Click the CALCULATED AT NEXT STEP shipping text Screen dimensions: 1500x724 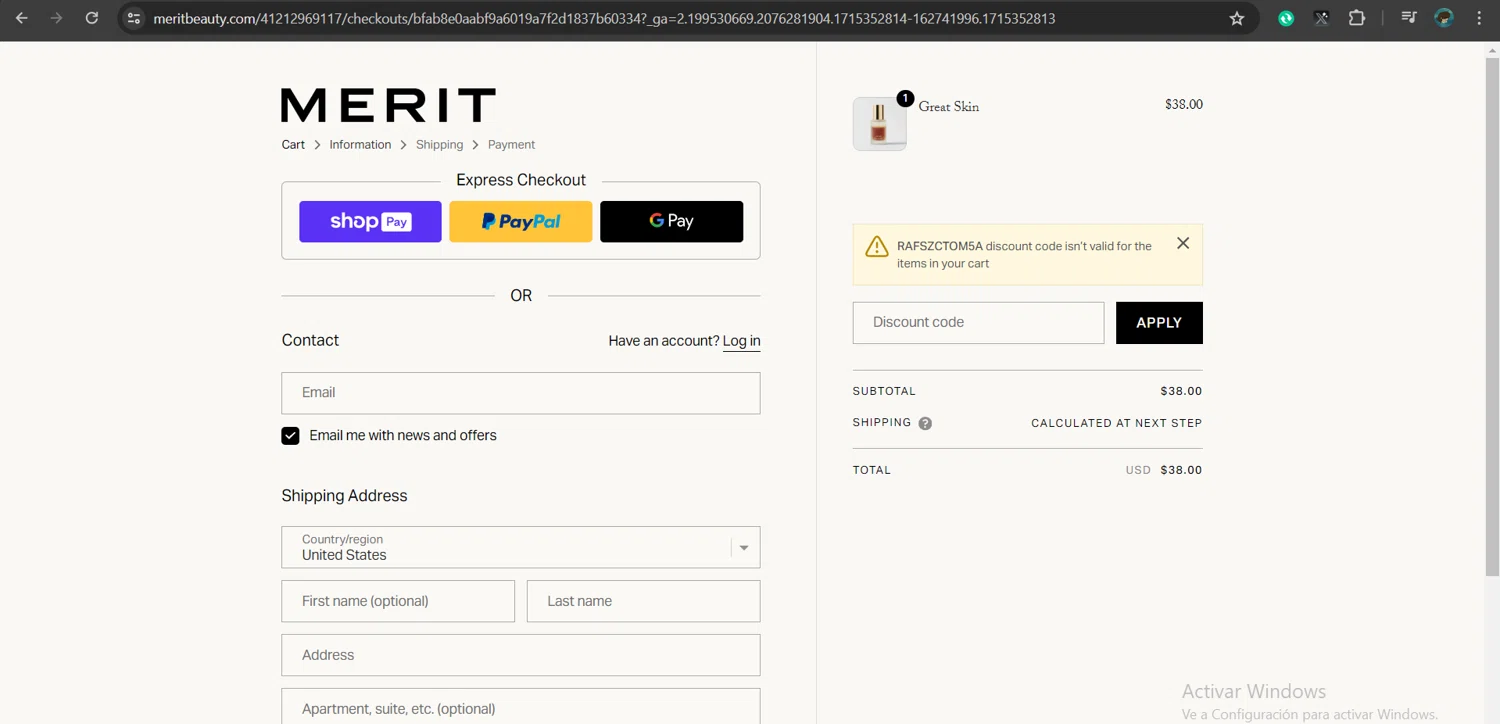1117,423
